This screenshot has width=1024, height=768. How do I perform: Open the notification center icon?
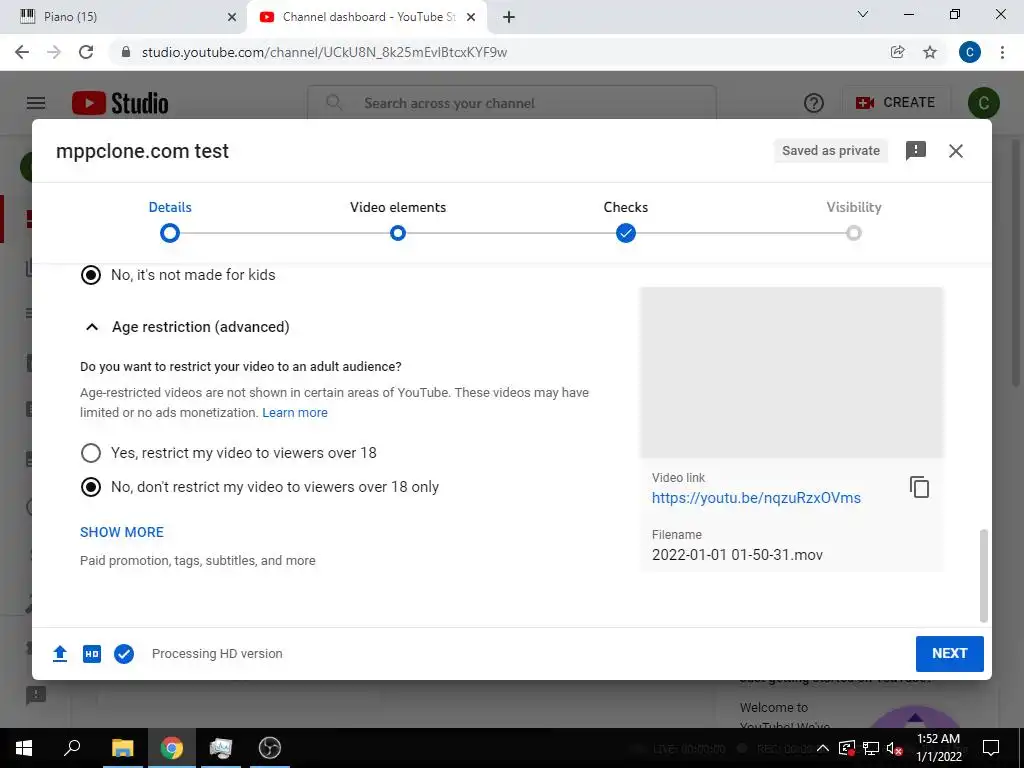pyautogui.click(x=991, y=748)
